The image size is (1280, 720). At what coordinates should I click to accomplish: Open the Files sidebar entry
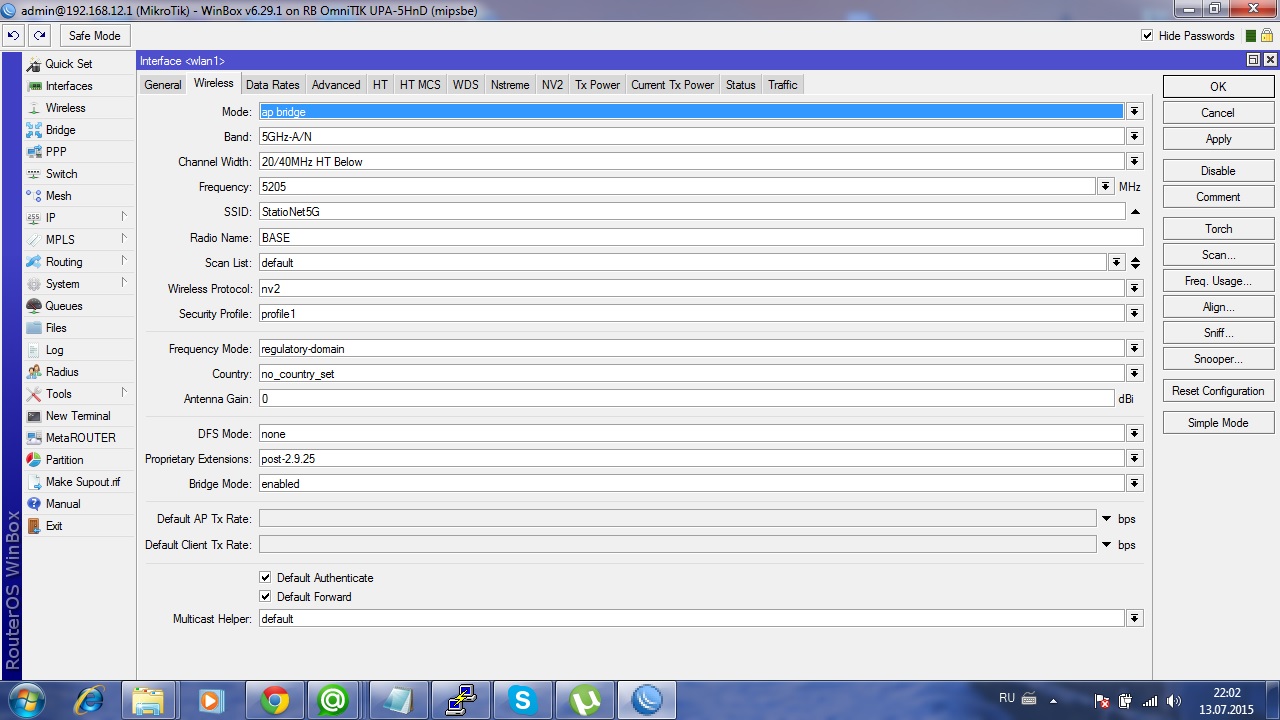pyautogui.click(x=56, y=328)
